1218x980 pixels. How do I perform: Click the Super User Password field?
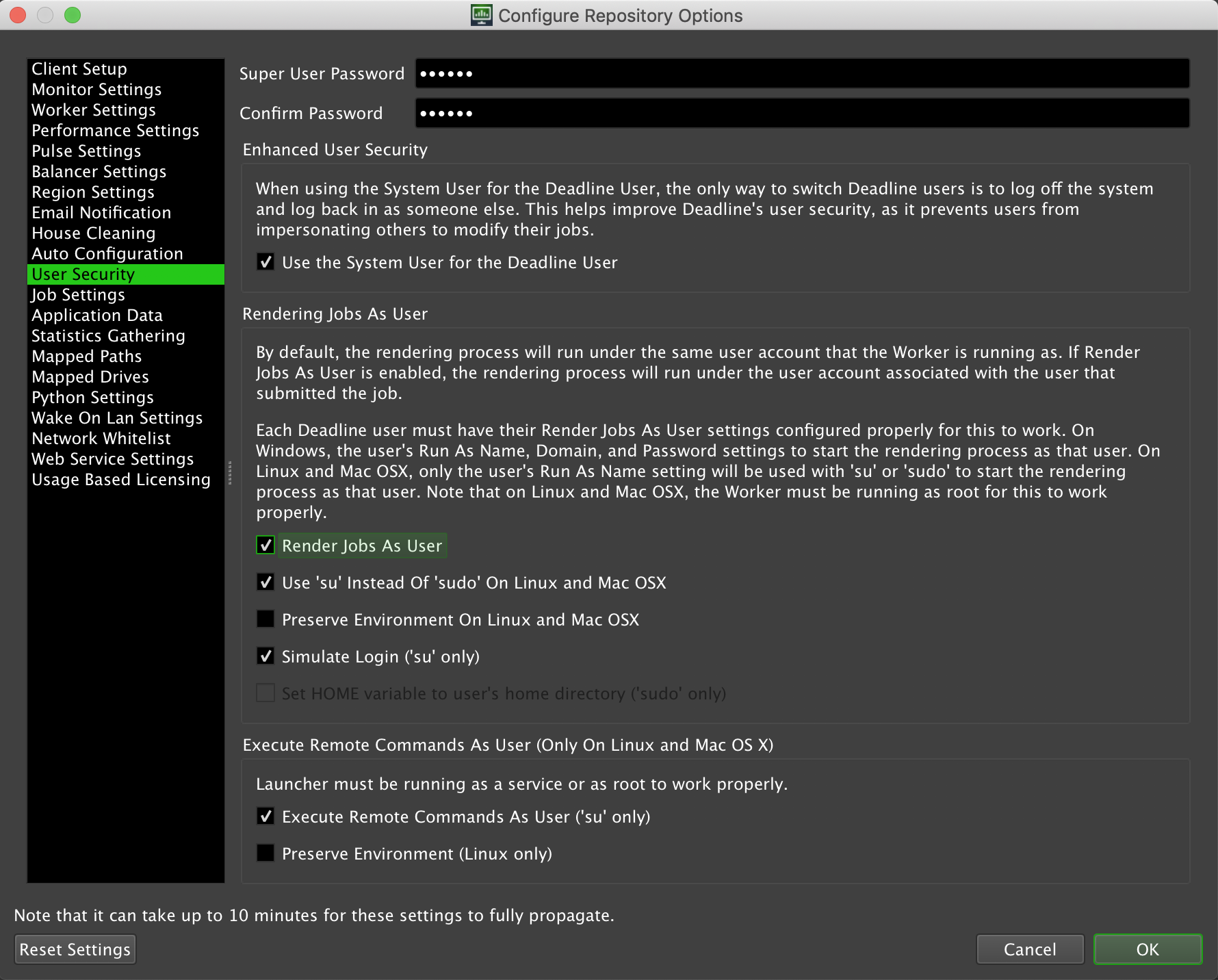[802, 73]
